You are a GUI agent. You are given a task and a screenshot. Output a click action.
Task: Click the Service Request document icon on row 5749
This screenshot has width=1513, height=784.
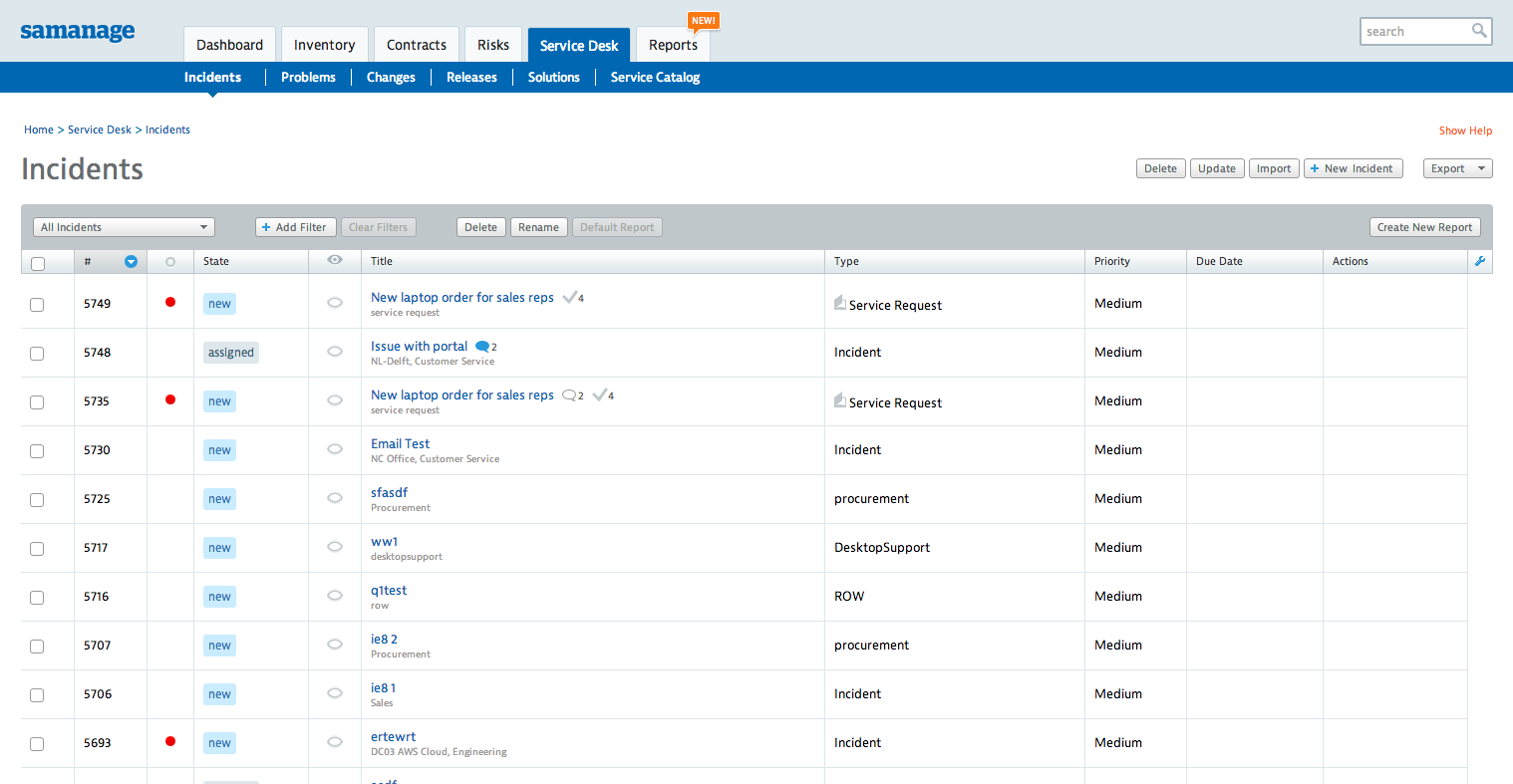point(838,302)
